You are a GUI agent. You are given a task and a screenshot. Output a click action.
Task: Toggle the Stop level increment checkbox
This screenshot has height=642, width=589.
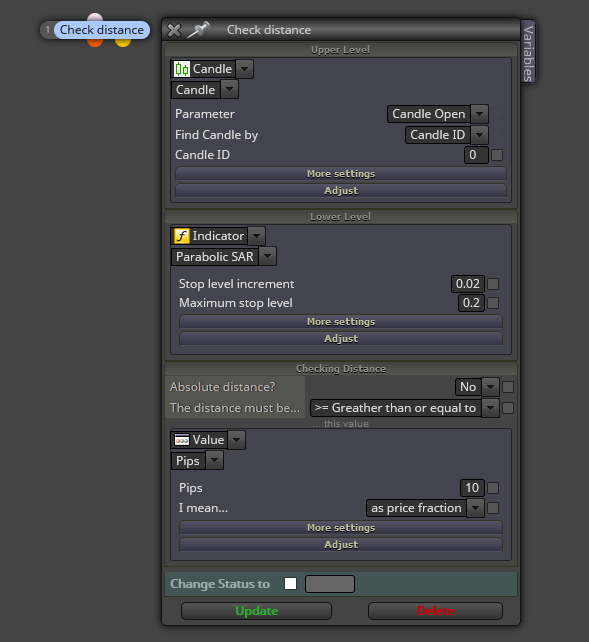pyautogui.click(x=493, y=284)
